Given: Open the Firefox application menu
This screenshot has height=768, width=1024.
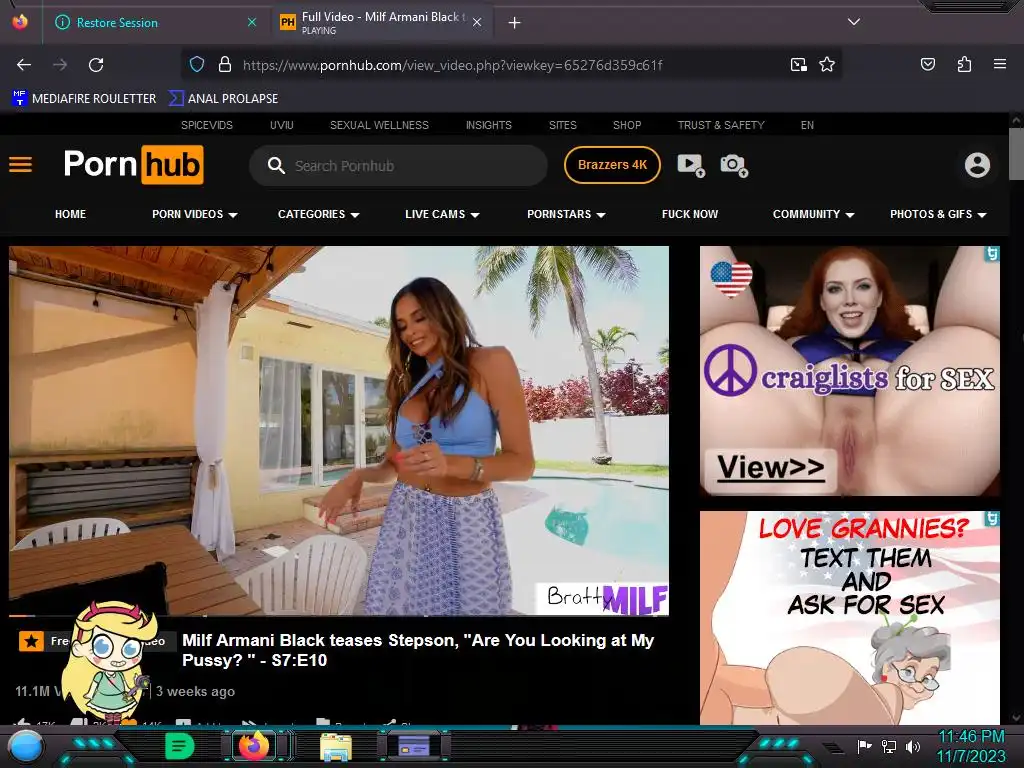Looking at the screenshot, I should click(1000, 64).
